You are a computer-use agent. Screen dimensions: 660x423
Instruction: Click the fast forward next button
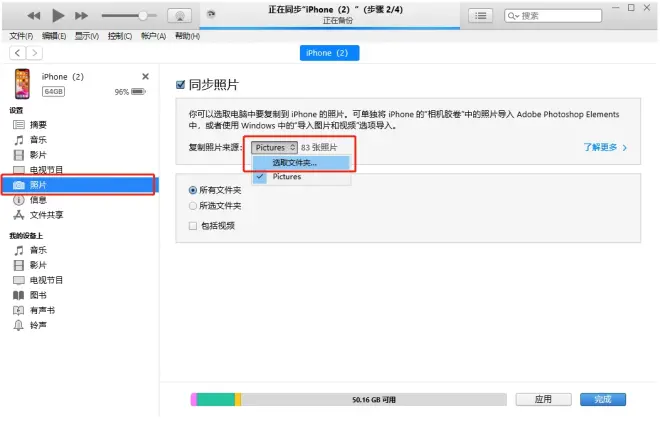coord(81,16)
